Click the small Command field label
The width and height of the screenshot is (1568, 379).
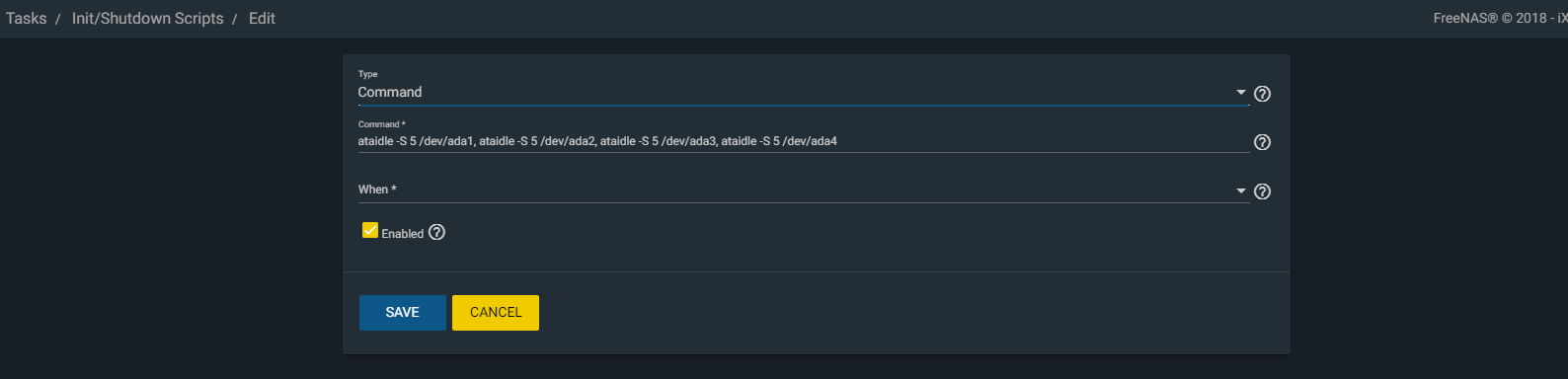(382, 124)
